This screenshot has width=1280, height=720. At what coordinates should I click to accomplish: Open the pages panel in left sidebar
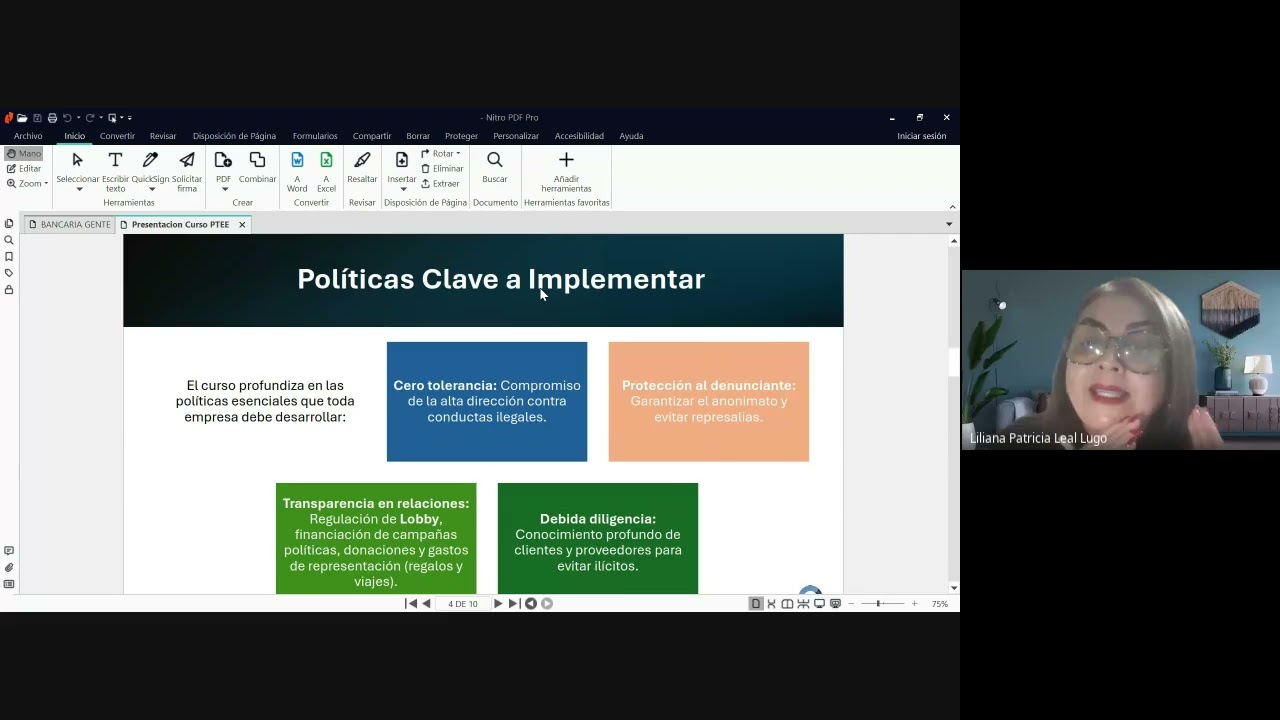tap(9, 224)
